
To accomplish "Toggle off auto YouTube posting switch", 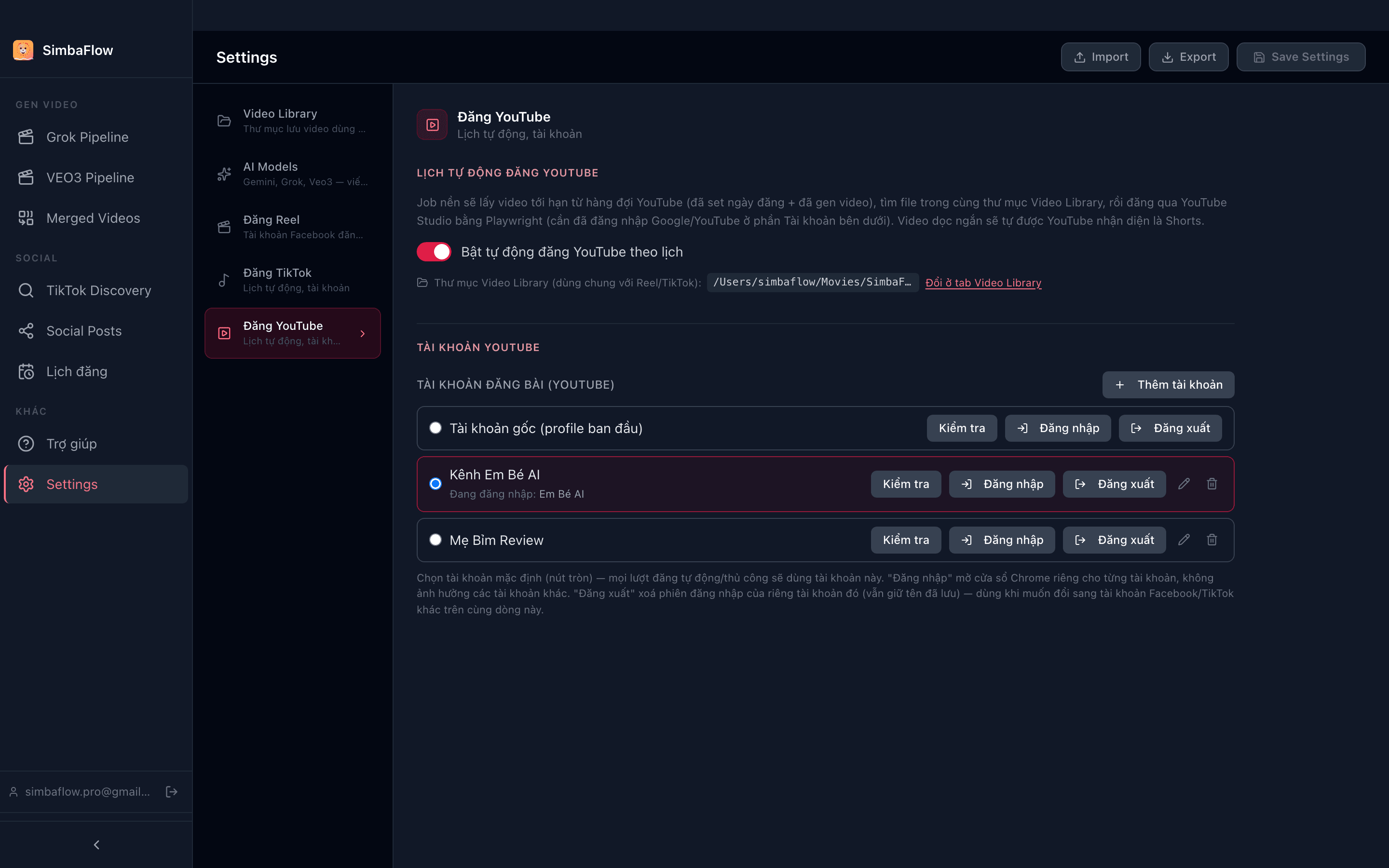I will coord(434,251).
